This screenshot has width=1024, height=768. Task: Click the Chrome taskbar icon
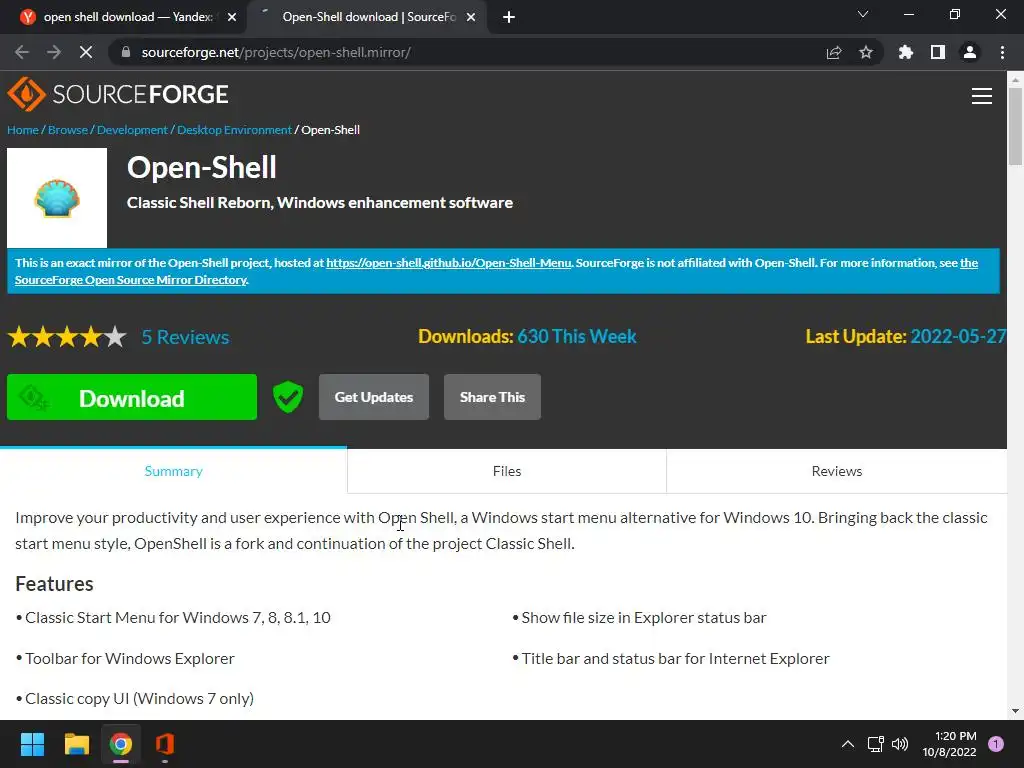click(x=121, y=744)
